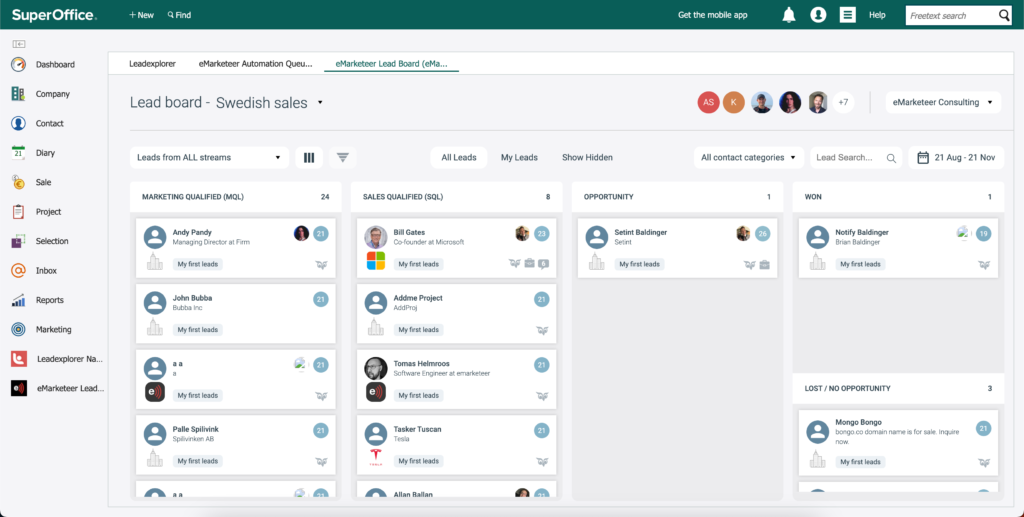Open the 21 Aug - 21 Nov date range picker
1024x517 pixels.
pyautogui.click(x=956, y=157)
